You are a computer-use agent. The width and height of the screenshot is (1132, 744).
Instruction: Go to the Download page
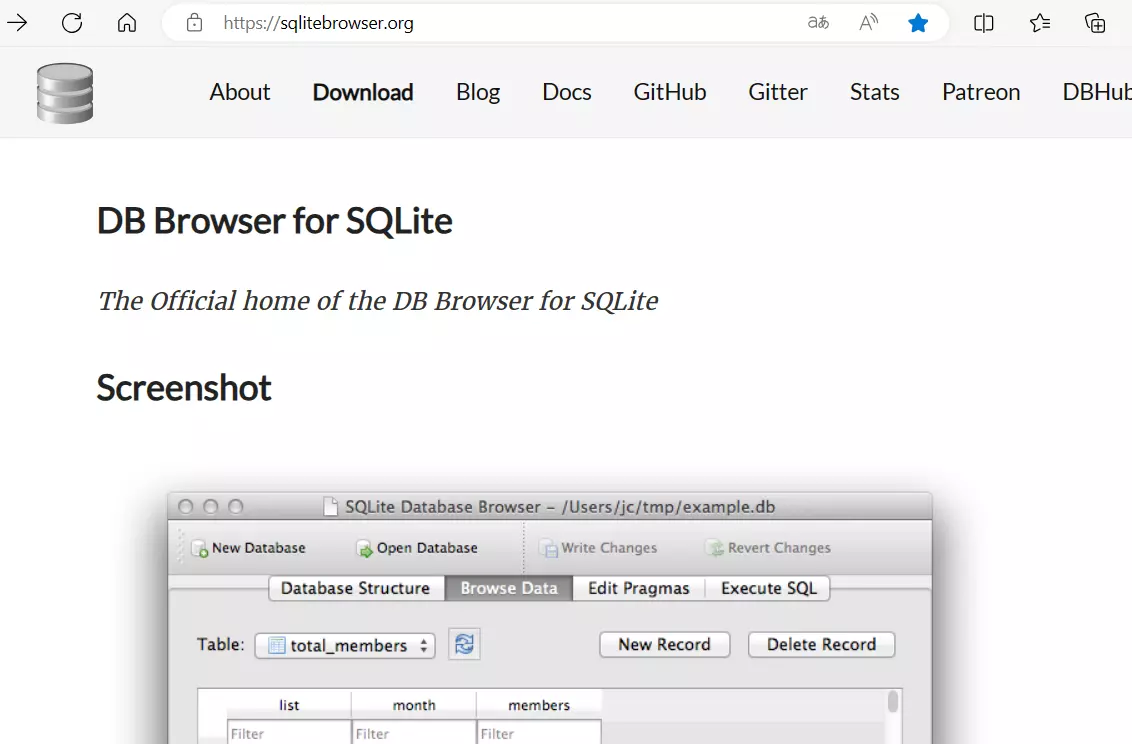pos(363,92)
